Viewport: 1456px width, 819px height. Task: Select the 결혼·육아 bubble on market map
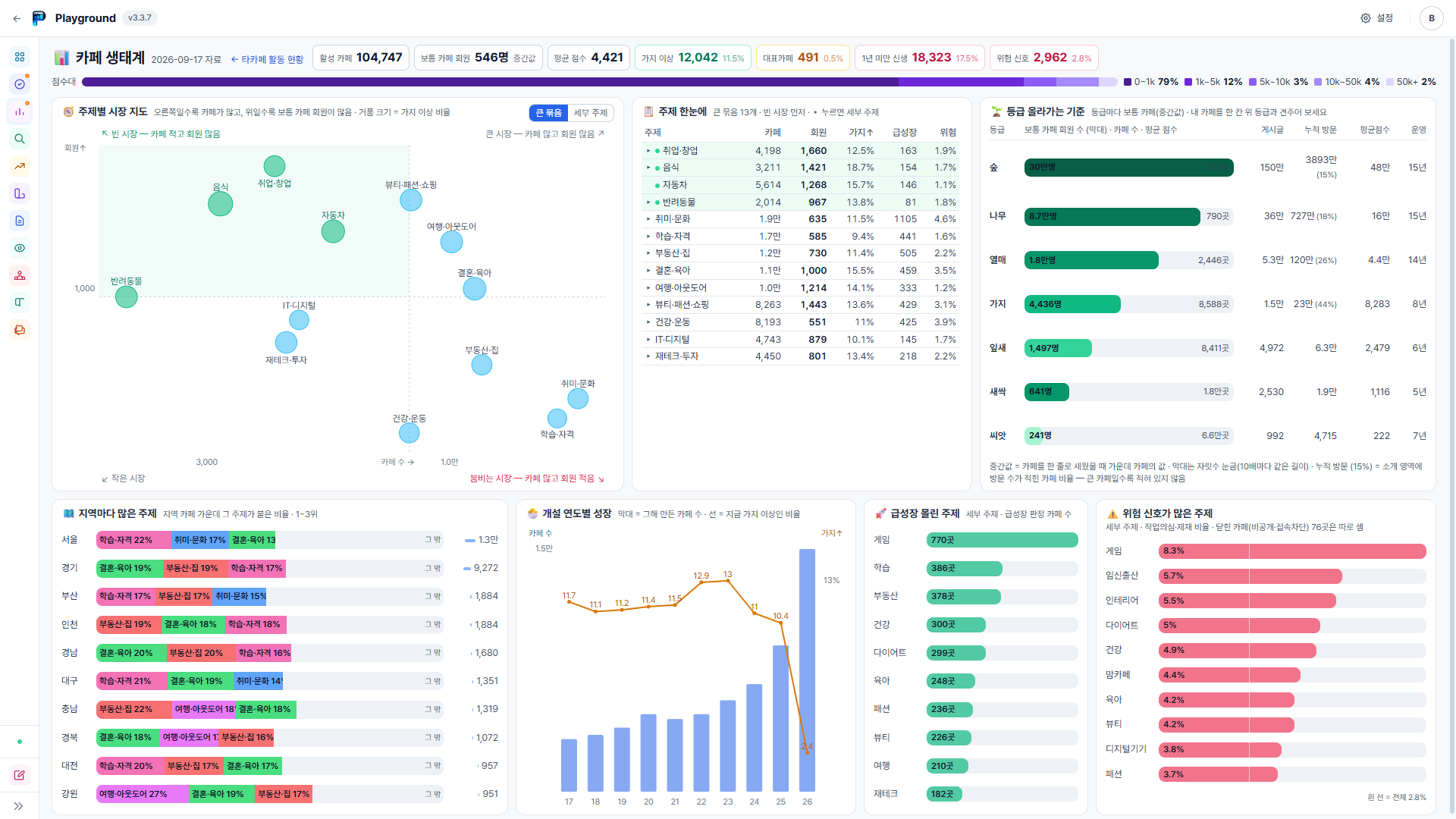pos(475,289)
